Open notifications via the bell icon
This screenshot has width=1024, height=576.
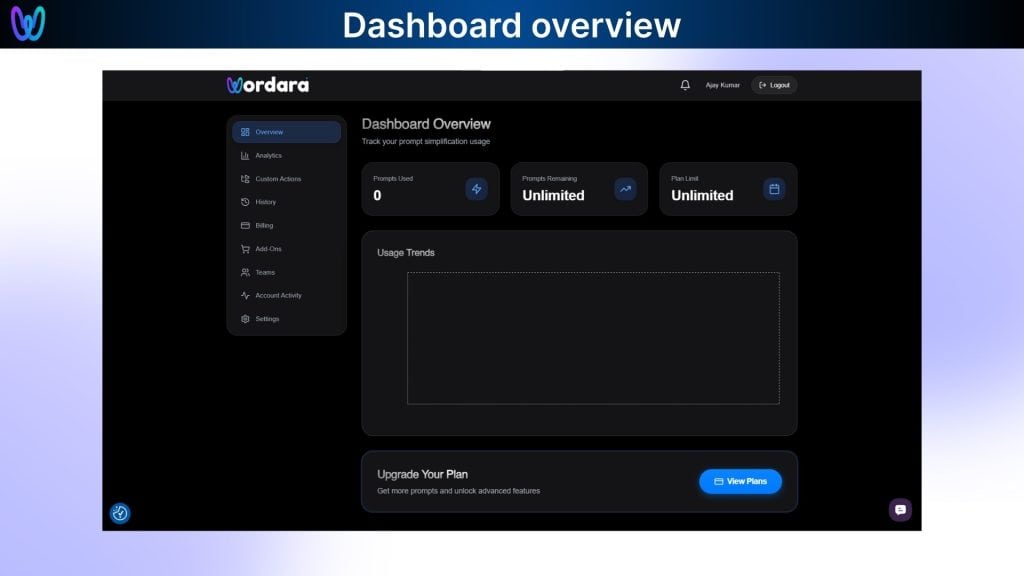[685, 85]
